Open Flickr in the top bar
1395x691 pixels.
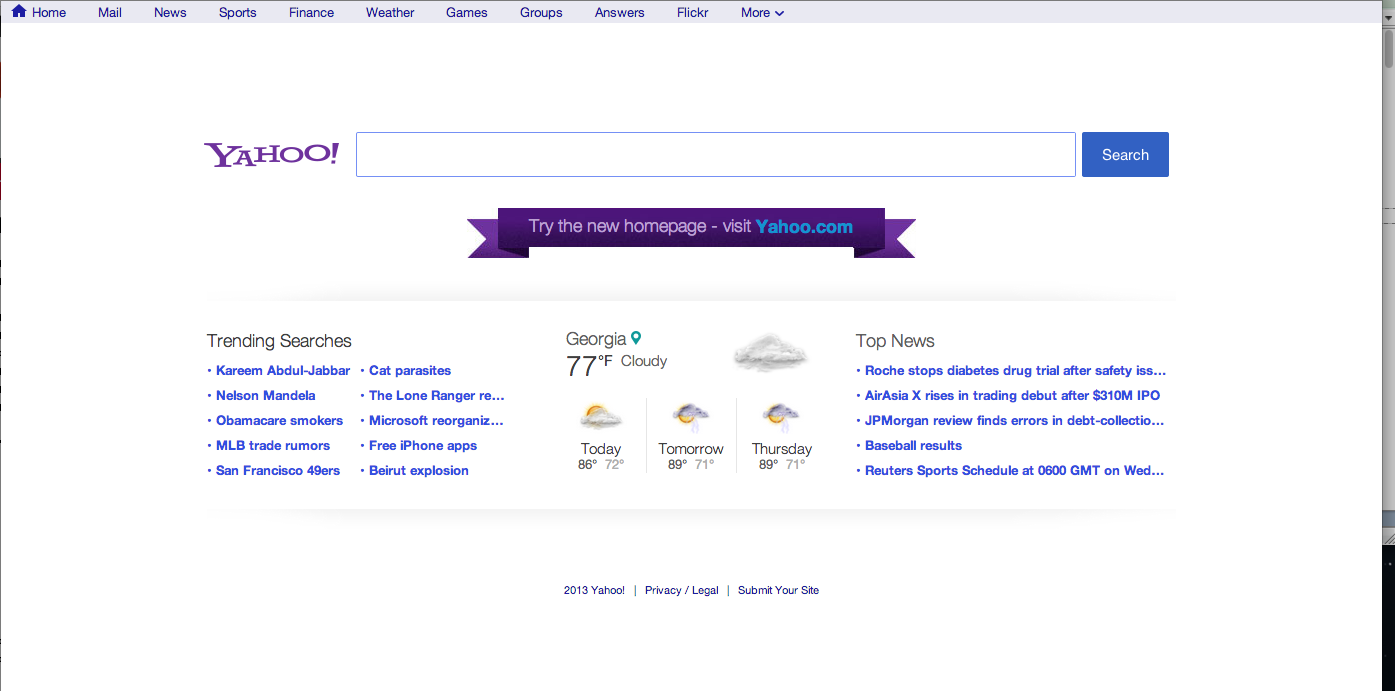coord(692,13)
